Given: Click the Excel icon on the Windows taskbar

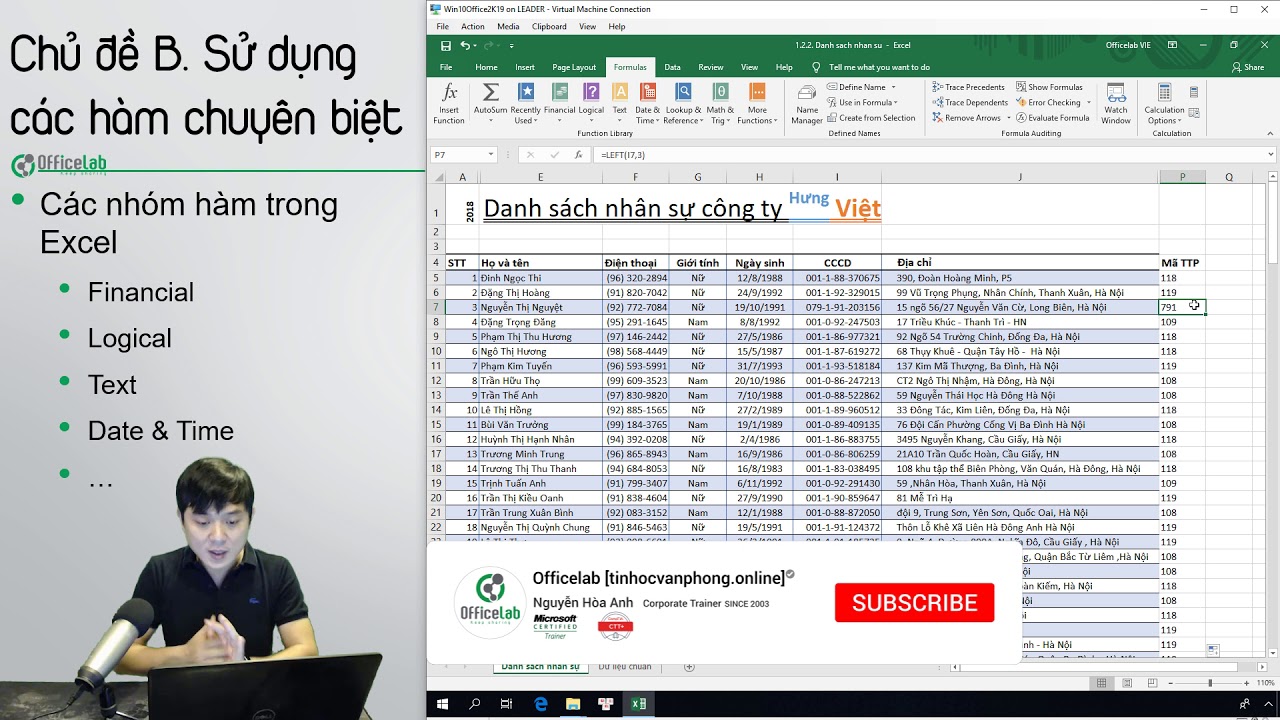Looking at the screenshot, I should coord(638,704).
